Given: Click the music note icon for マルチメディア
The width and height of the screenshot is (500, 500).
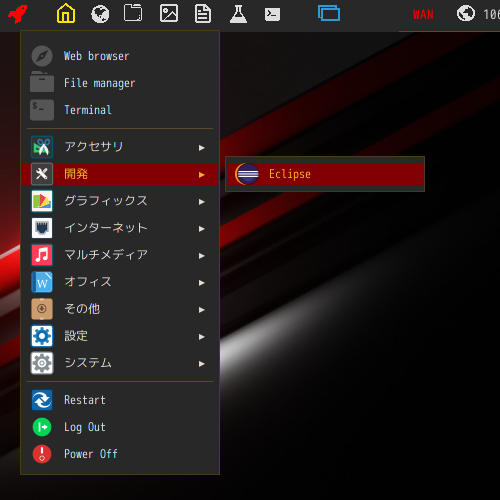Looking at the screenshot, I should pyautogui.click(x=42, y=255).
